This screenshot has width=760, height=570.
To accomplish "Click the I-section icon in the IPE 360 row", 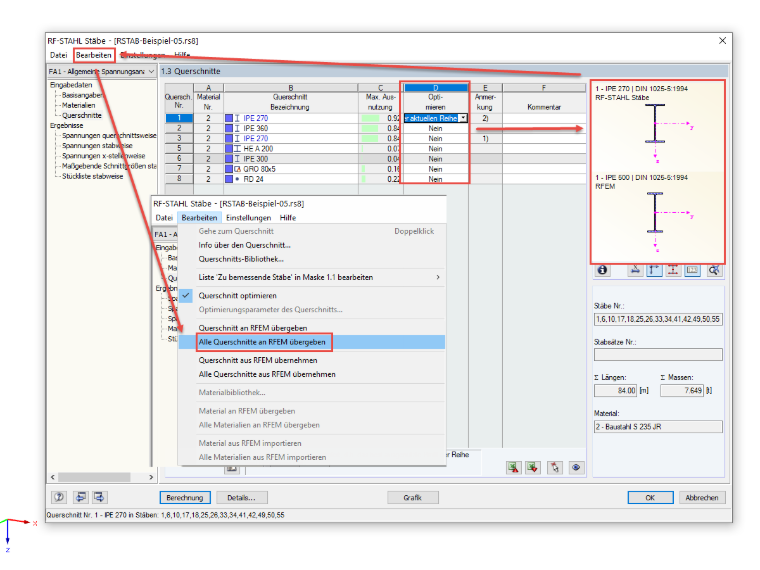I will (x=237, y=128).
